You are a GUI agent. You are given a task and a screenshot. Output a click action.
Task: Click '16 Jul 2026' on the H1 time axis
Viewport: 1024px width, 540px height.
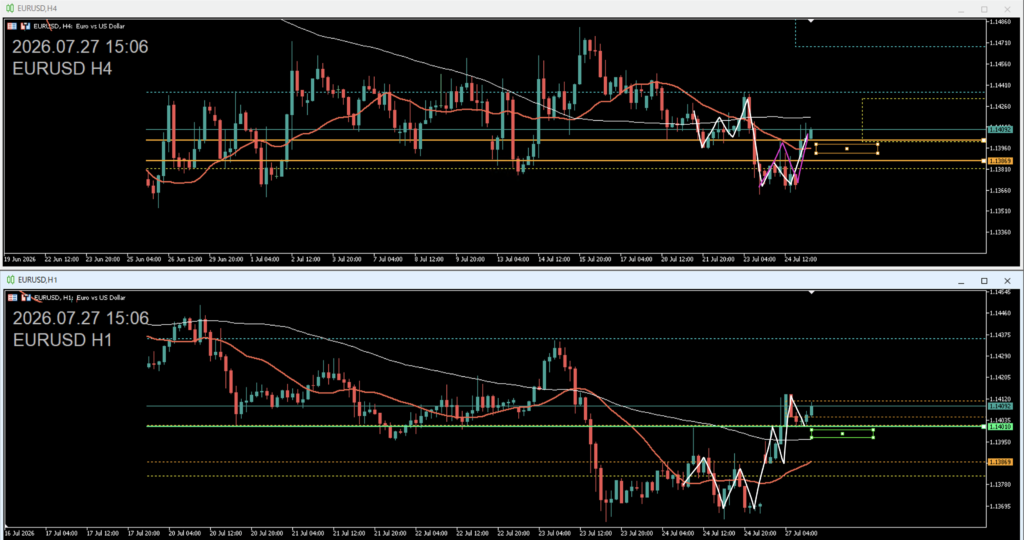[x=20, y=533]
